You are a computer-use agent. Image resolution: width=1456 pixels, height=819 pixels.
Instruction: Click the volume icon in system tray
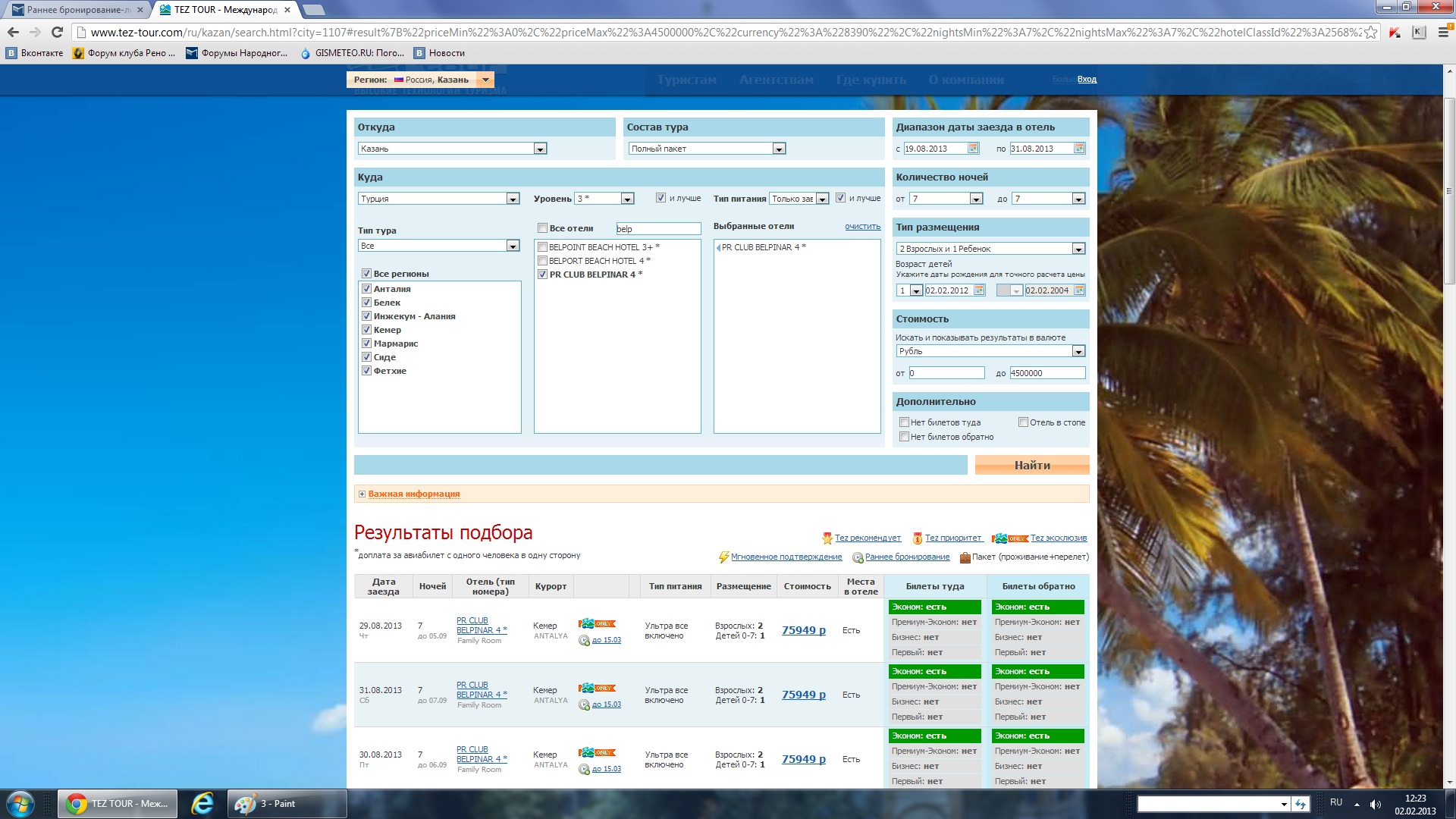pyautogui.click(x=1376, y=804)
